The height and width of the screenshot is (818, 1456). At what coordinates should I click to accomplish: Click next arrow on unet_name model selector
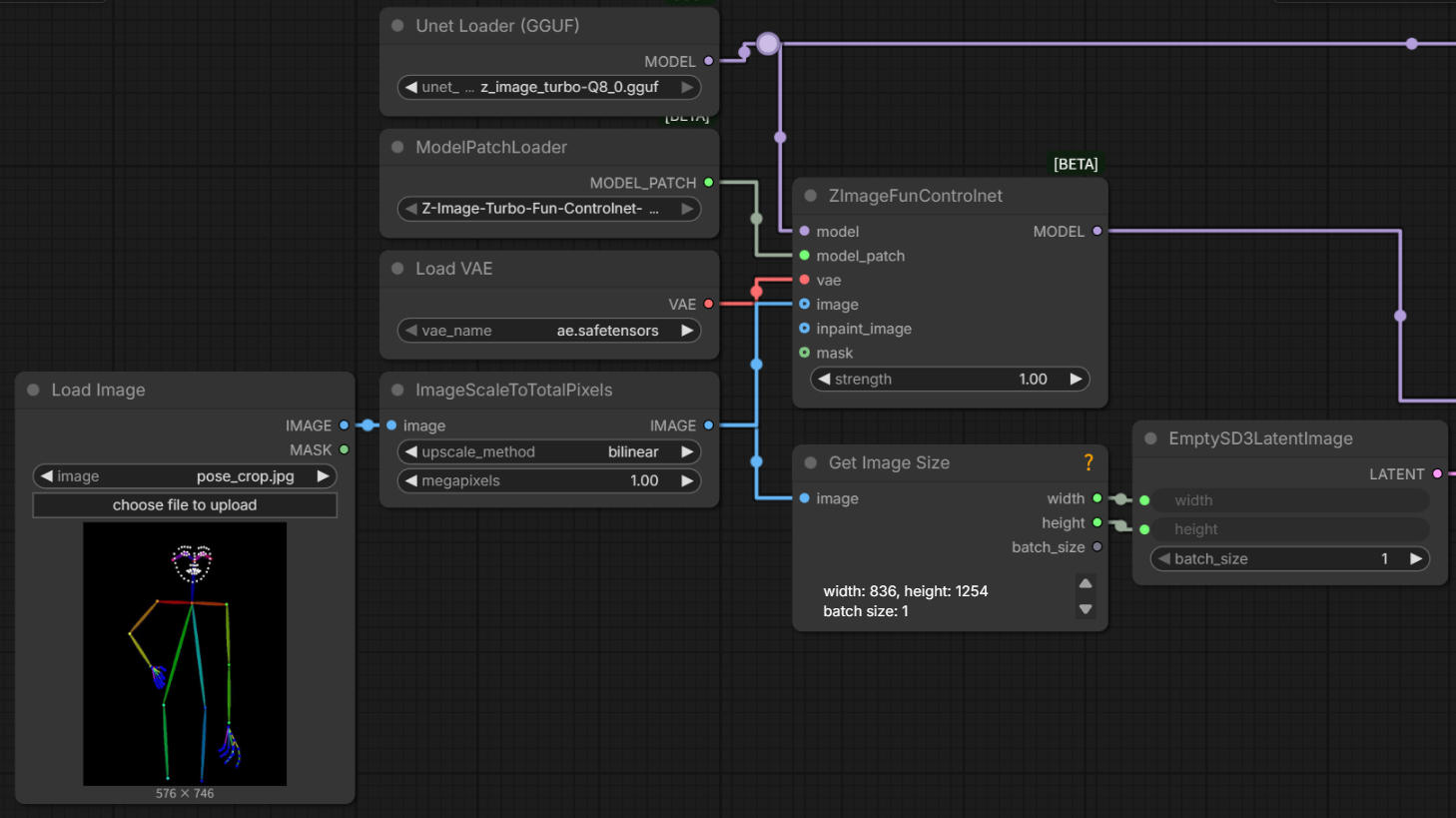[x=687, y=87]
